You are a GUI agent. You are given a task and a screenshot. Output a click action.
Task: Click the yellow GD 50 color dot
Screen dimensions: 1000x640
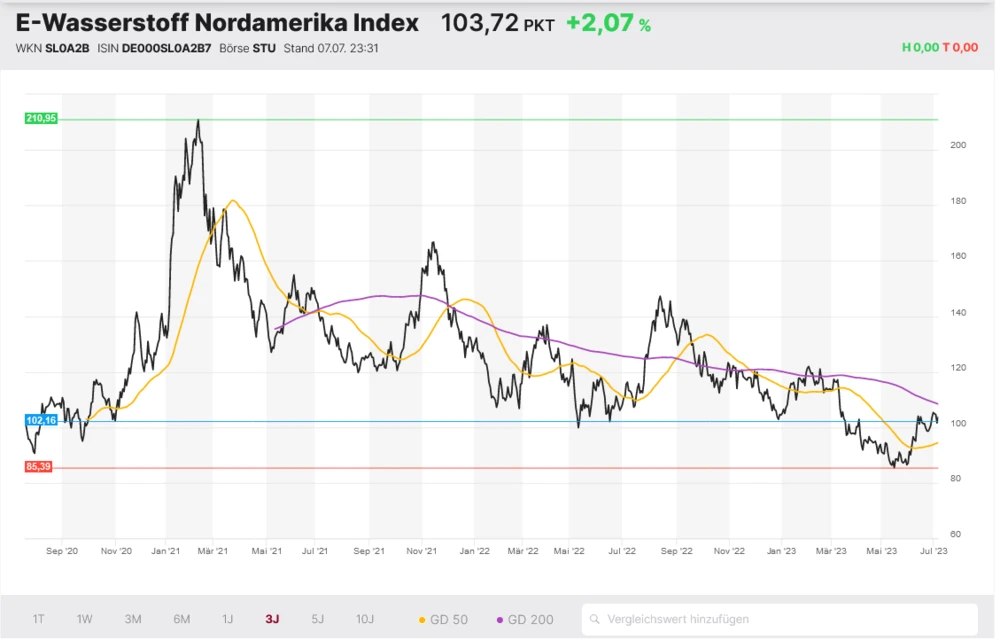point(421,619)
